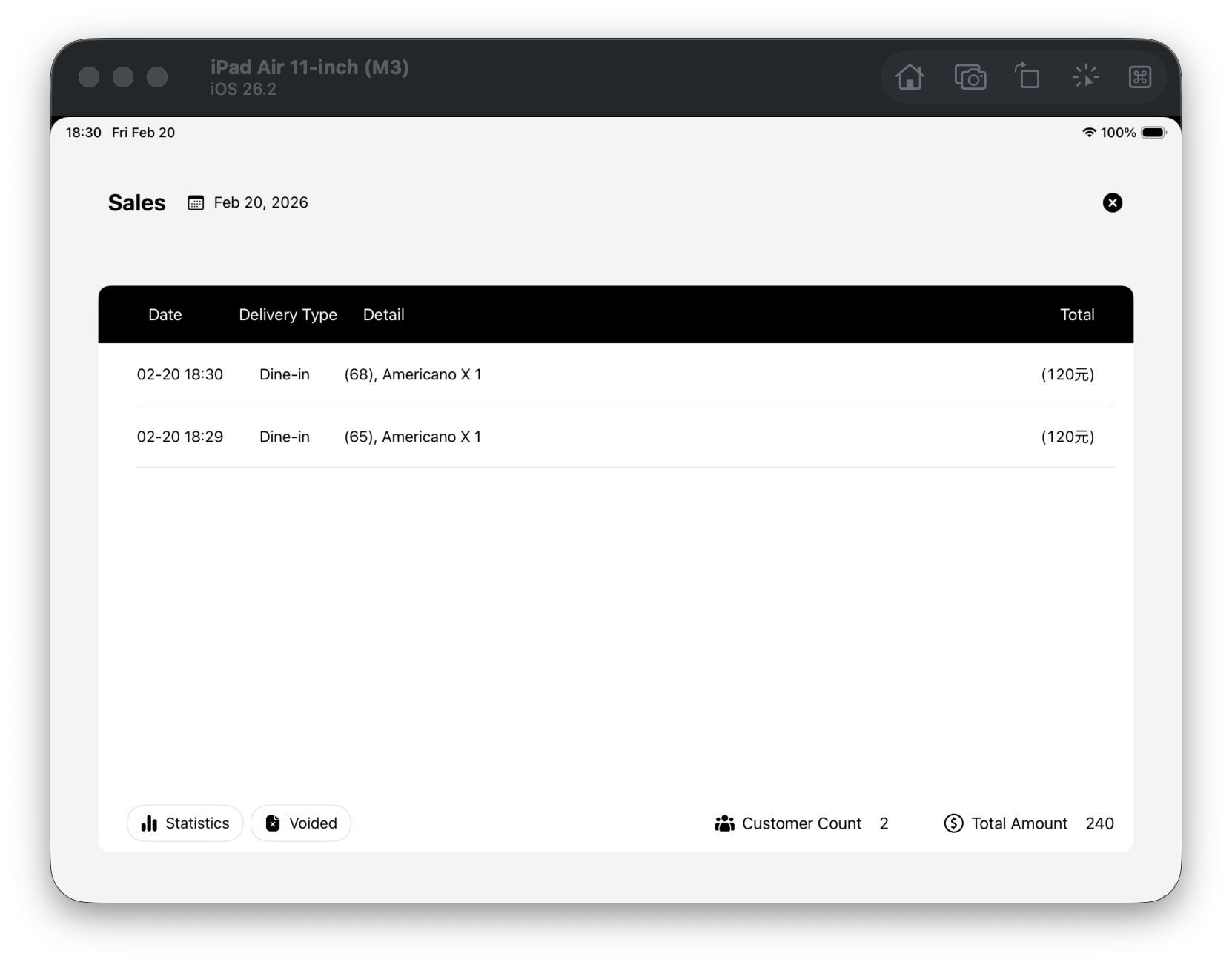Click the keyboard command key icon
The height and width of the screenshot is (965, 1232).
[x=1139, y=77]
